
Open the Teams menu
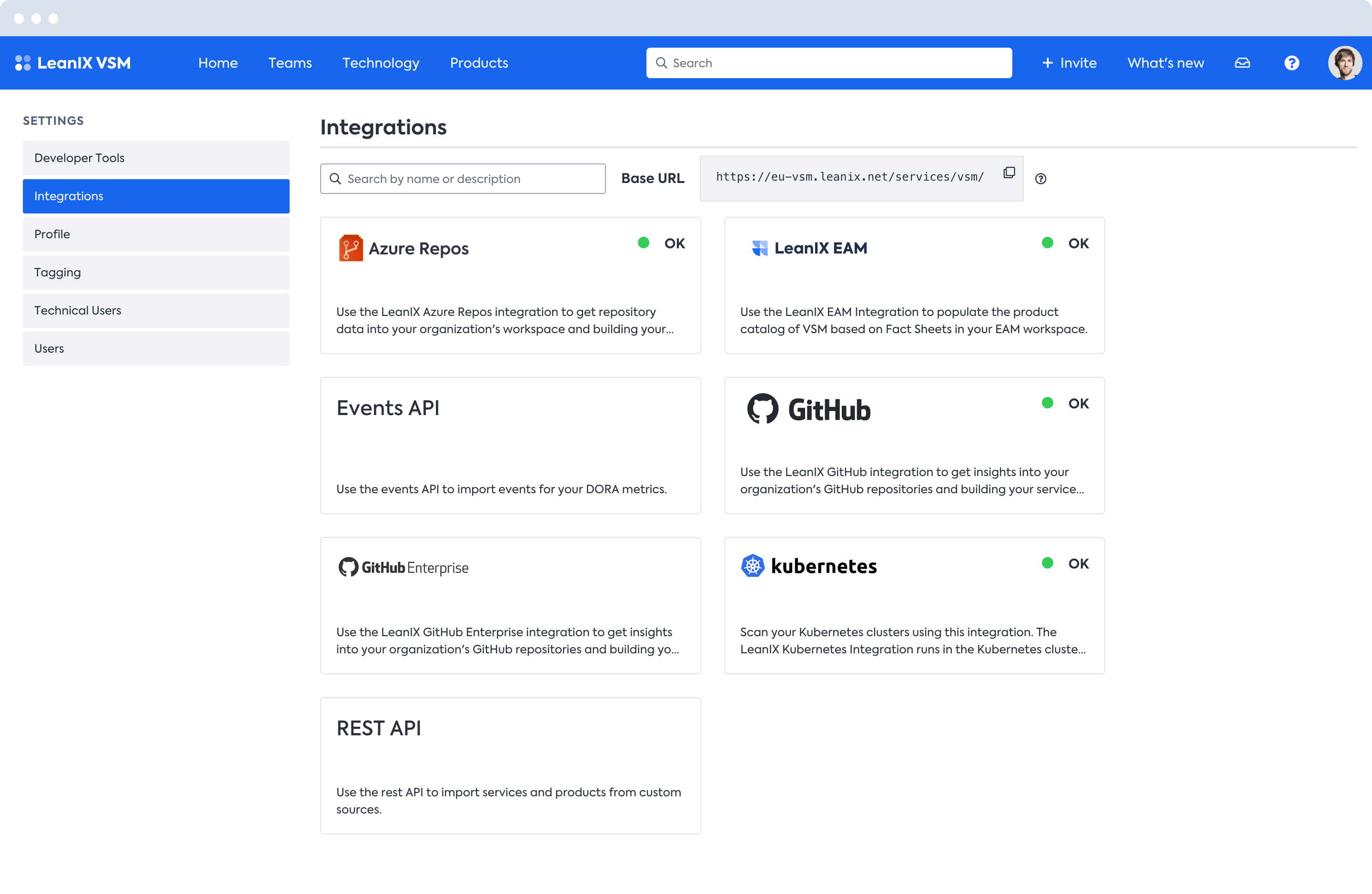(290, 63)
